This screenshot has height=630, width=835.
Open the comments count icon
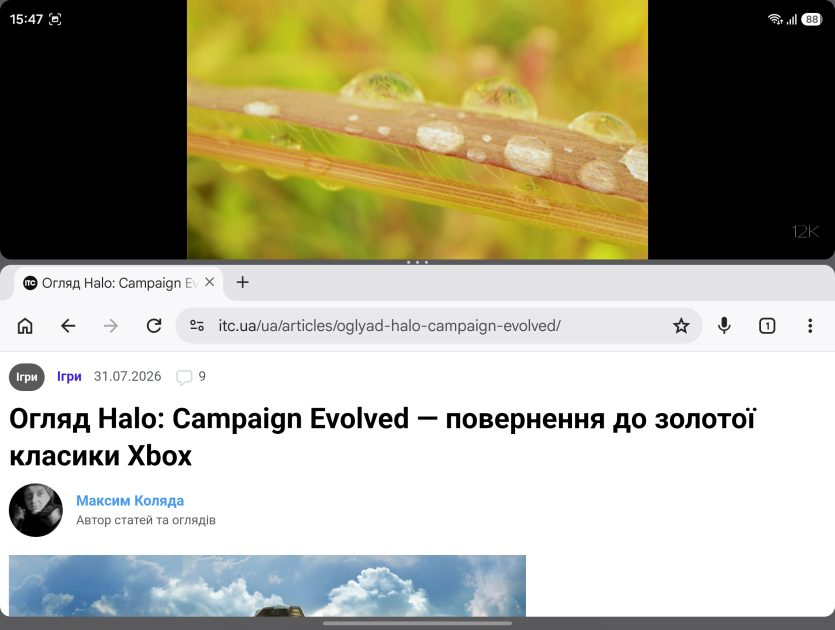pyautogui.click(x=184, y=377)
